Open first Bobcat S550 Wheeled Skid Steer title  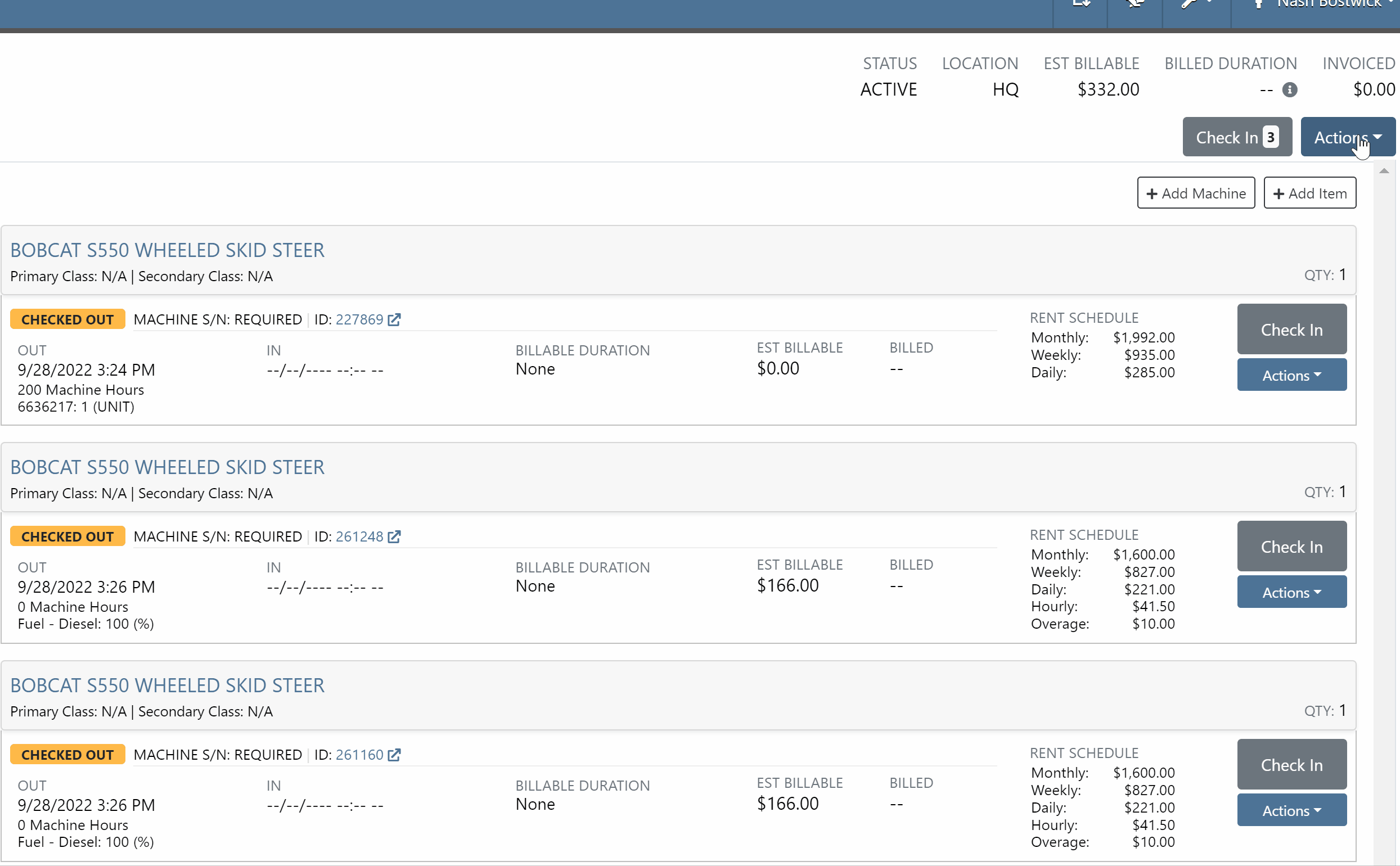click(x=167, y=250)
